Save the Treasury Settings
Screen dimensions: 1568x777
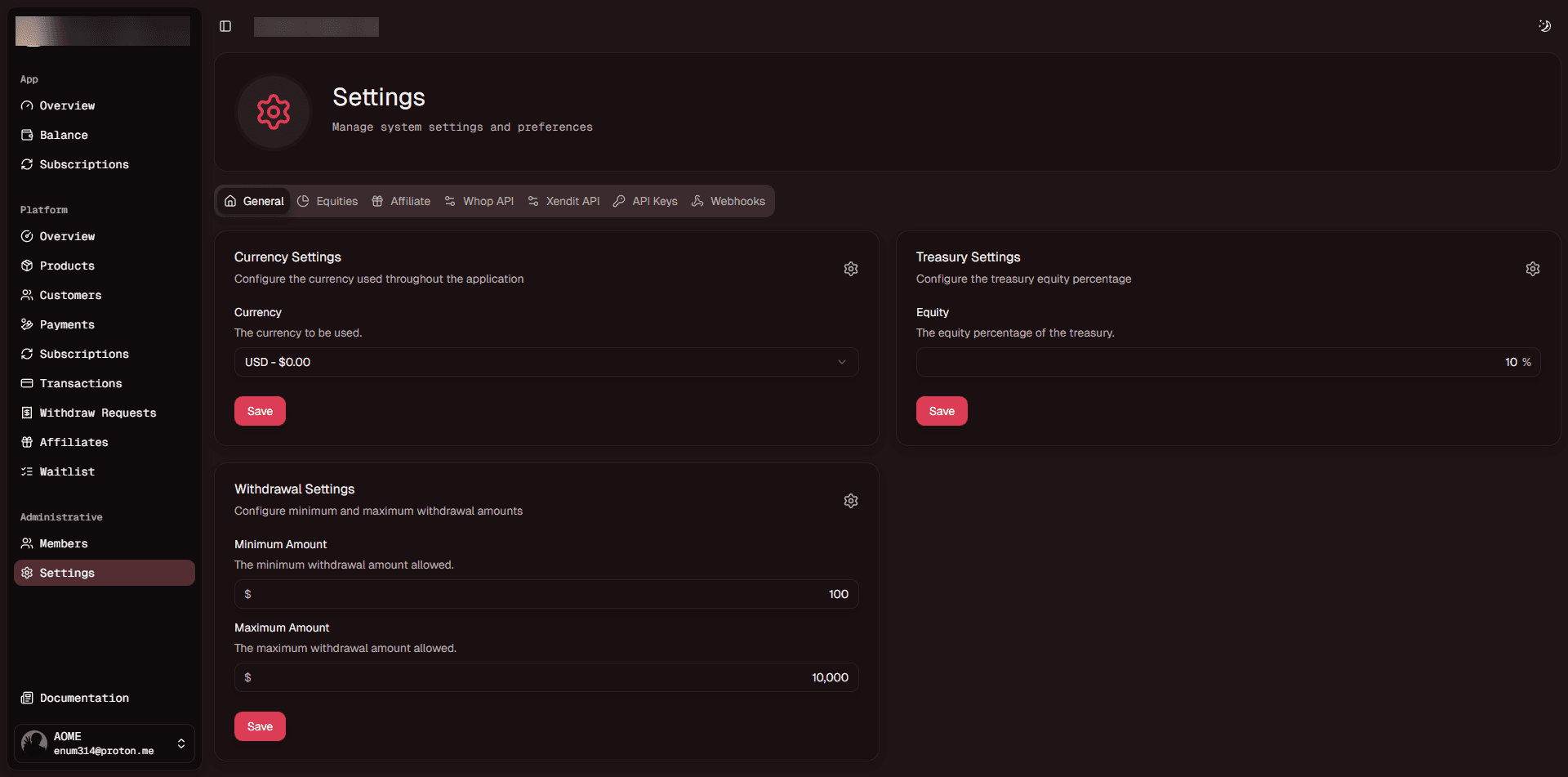point(941,411)
